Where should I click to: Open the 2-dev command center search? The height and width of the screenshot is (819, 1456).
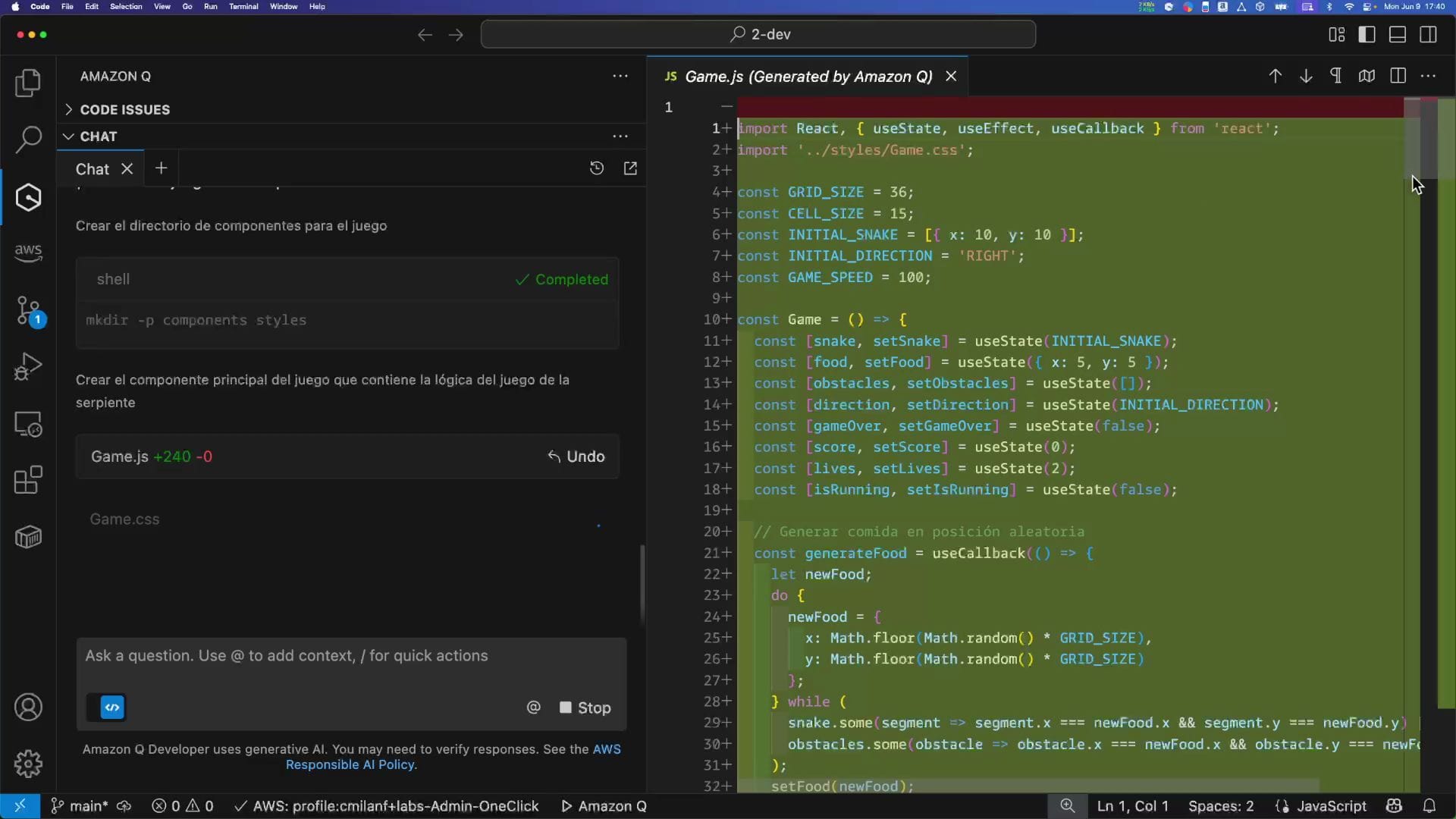pyautogui.click(x=758, y=35)
